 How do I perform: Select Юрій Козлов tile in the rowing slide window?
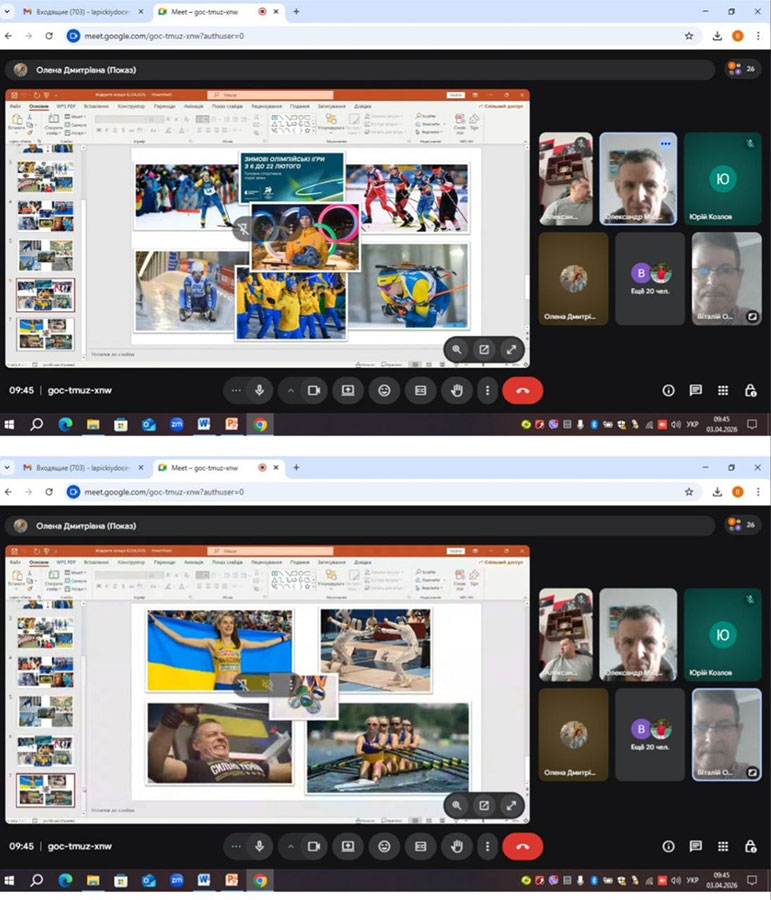point(723,634)
